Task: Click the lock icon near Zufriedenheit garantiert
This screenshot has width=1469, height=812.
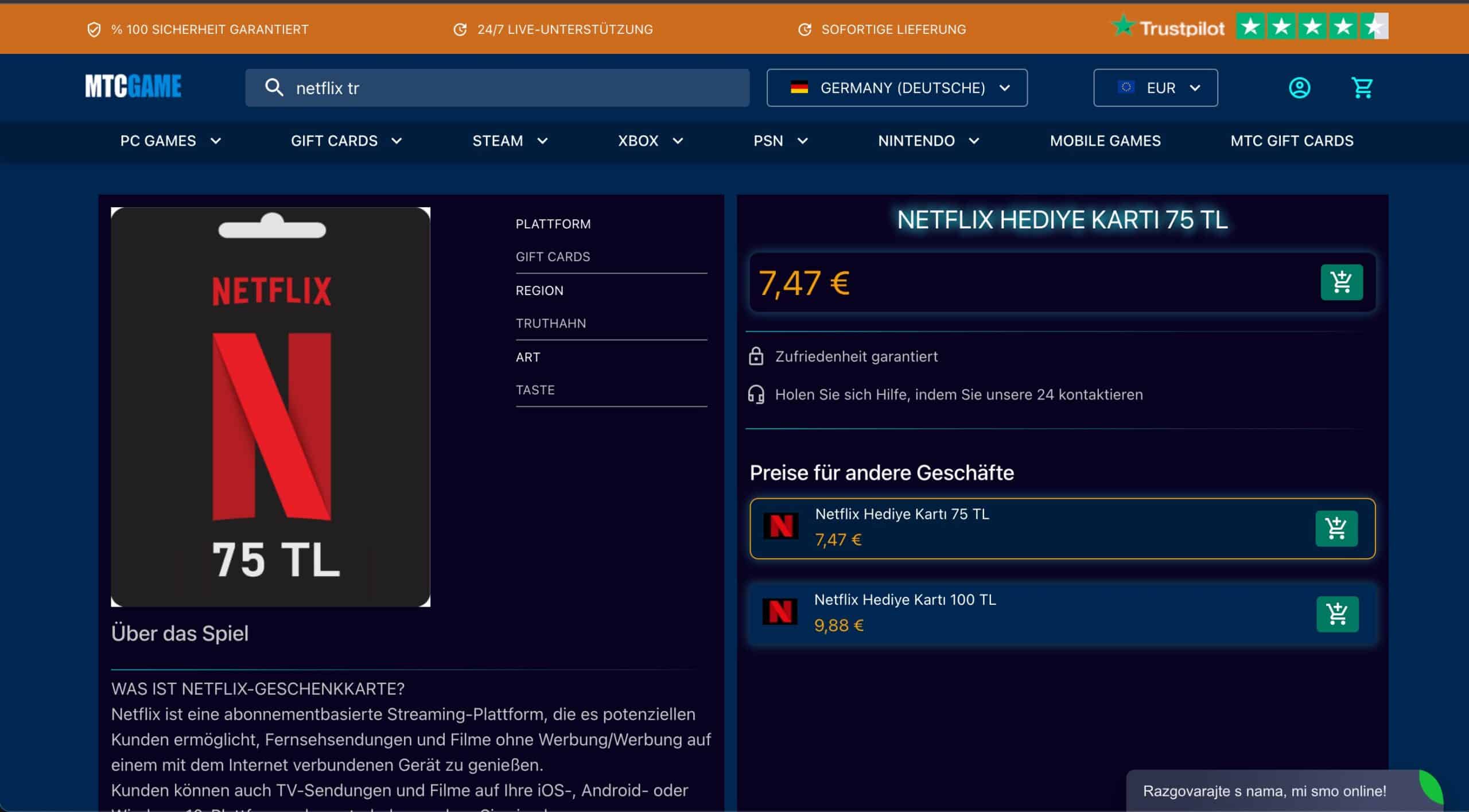Action: (x=756, y=356)
